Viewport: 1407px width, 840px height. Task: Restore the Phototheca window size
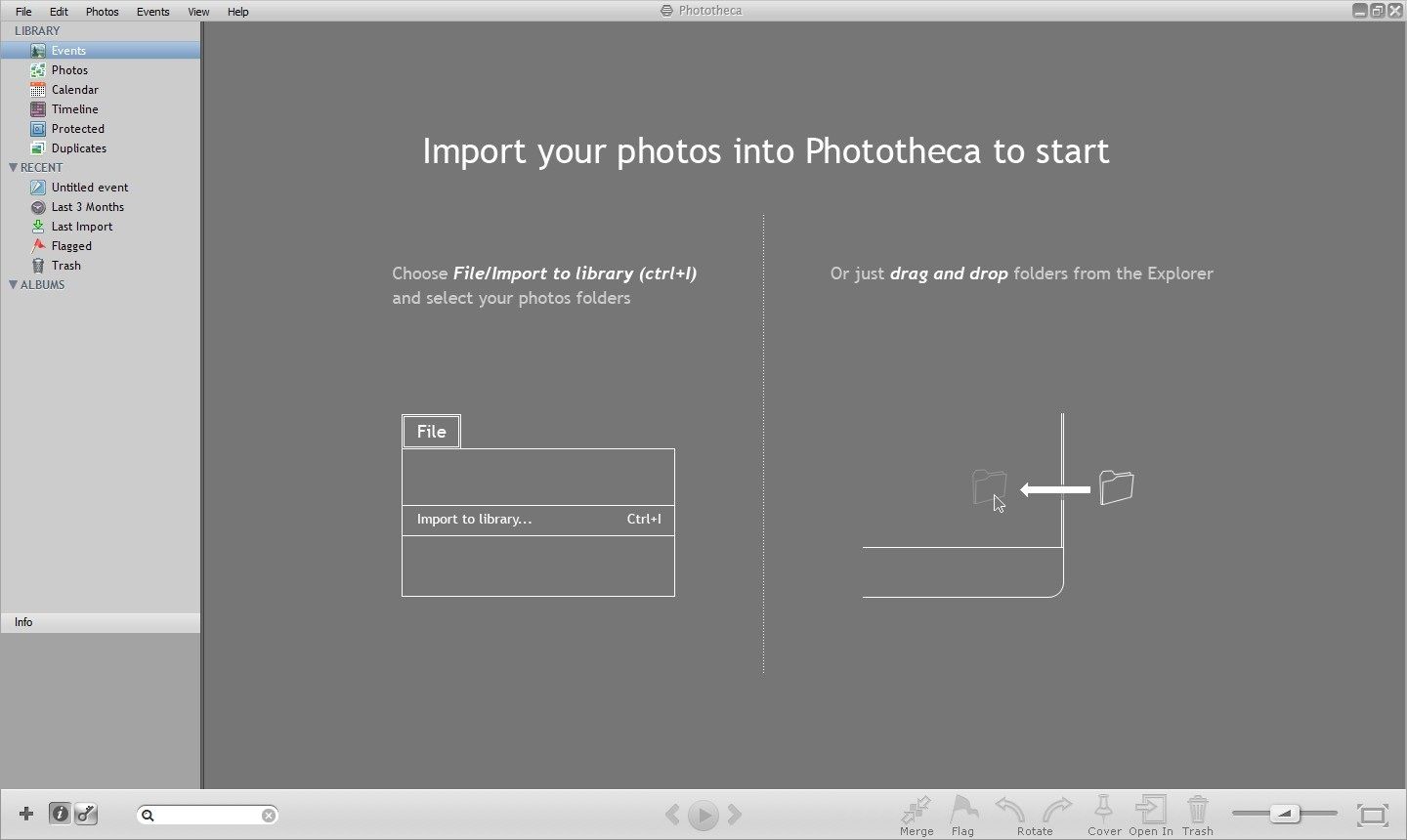point(1378,11)
